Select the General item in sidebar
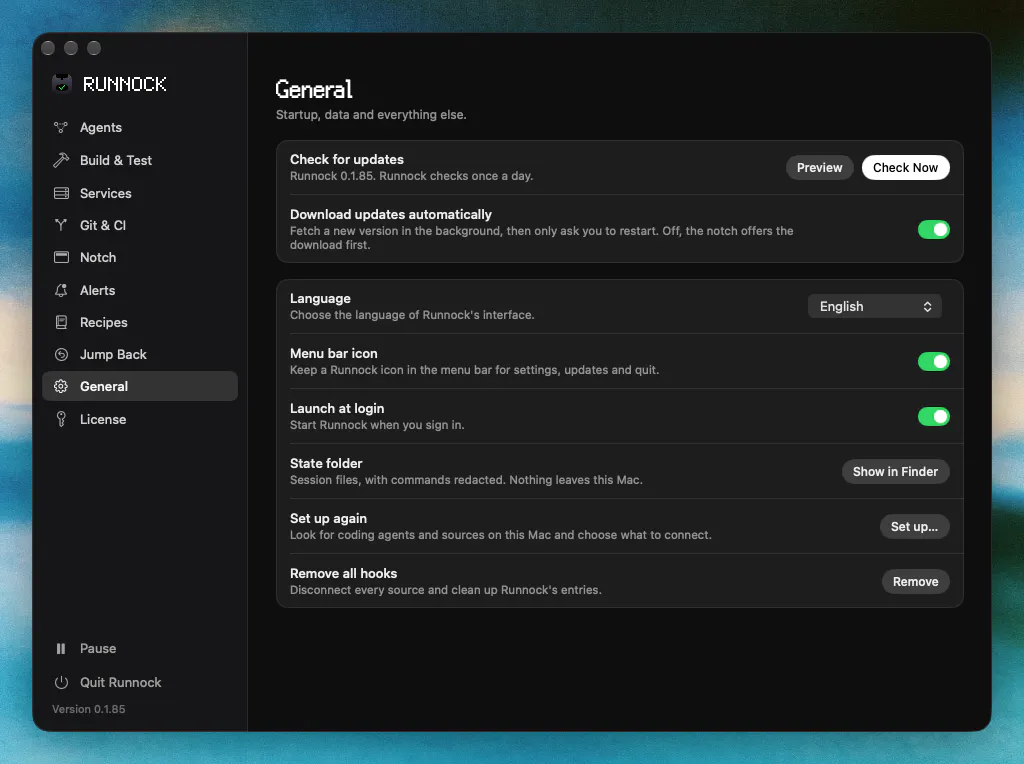This screenshot has width=1024, height=764. click(x=140, y=386)
